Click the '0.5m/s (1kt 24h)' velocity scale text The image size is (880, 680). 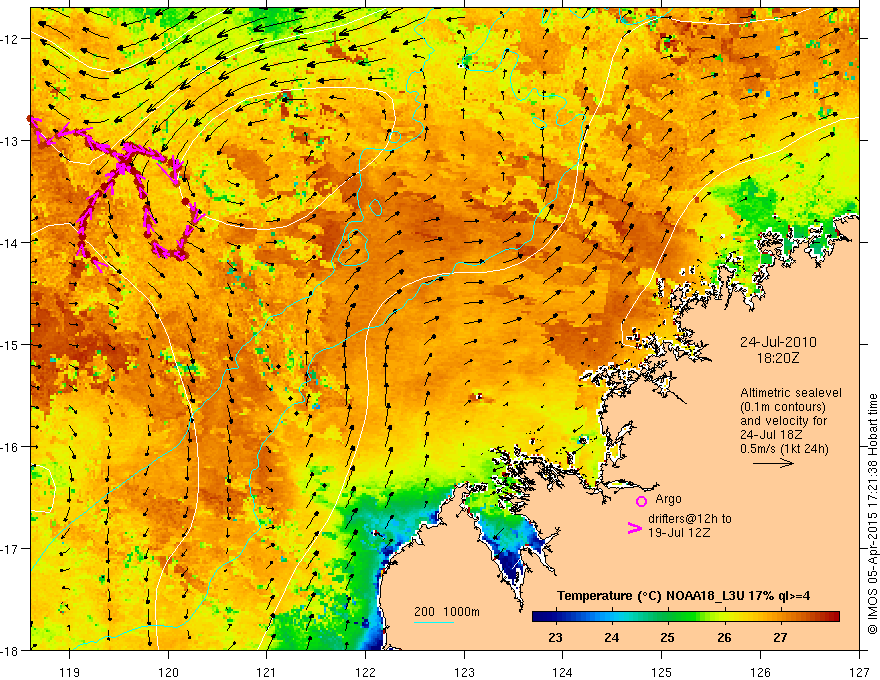[784, 449]
